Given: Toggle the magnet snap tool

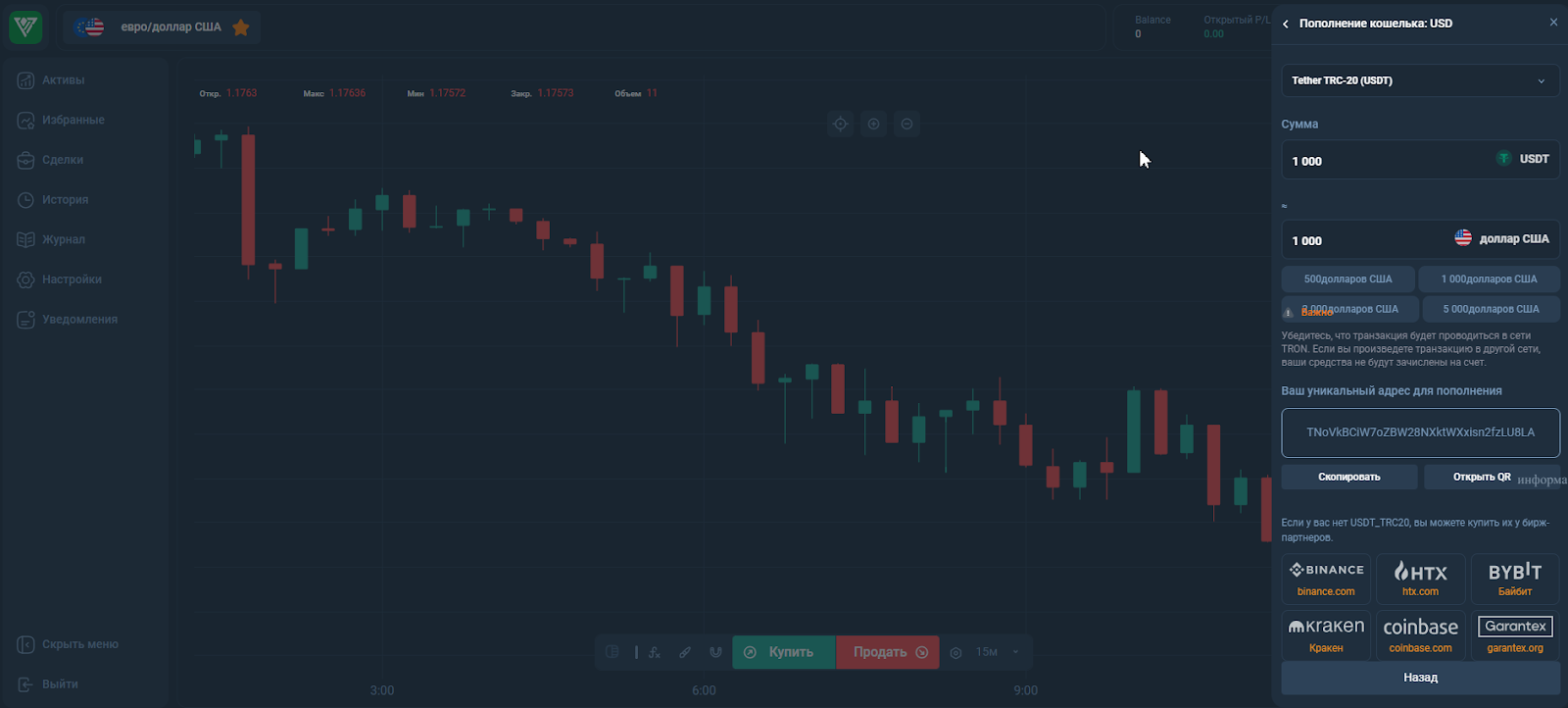Looking at the screenshot, I should click(715, 652).
